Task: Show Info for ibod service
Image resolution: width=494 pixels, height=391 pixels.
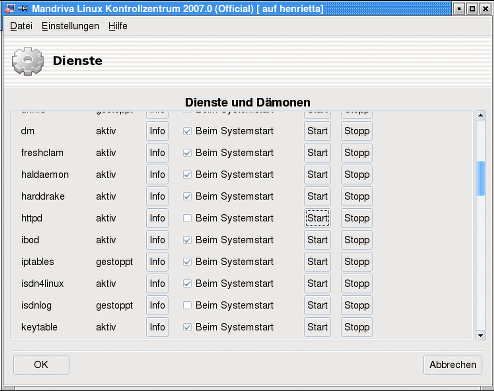Action: tap(157, 240)
